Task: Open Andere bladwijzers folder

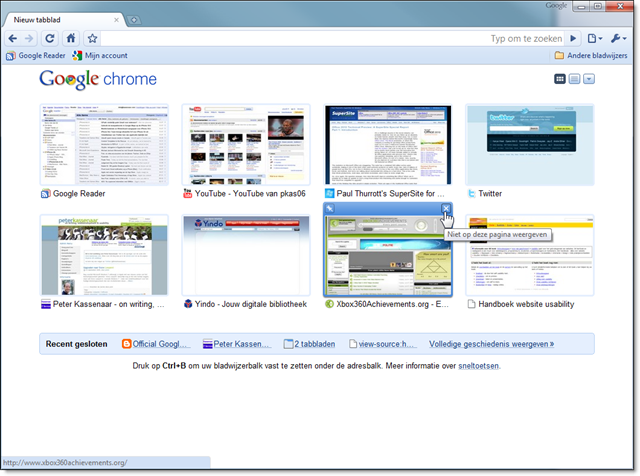Action: click(591, 56)
